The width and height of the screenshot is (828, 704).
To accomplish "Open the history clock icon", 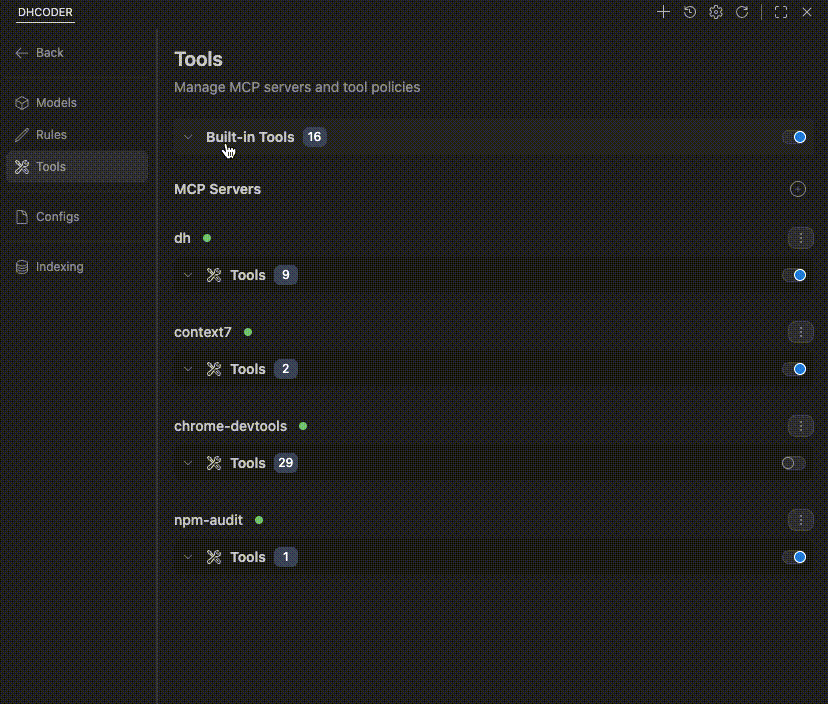I will point(690,12).
